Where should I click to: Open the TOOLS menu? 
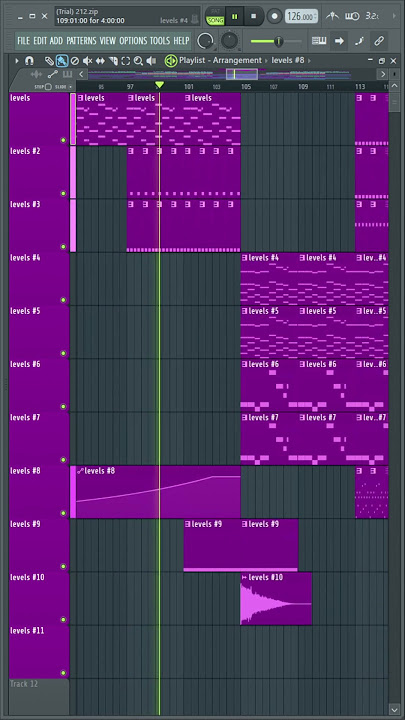coord(160,41)
